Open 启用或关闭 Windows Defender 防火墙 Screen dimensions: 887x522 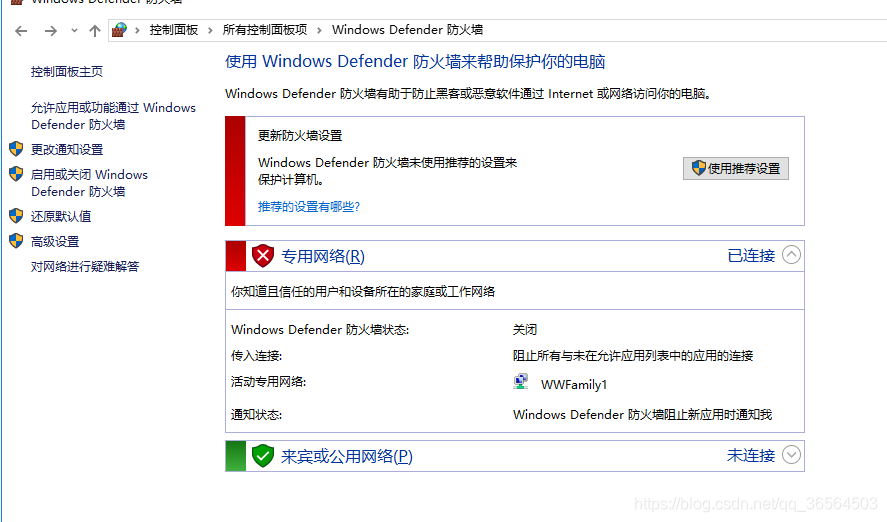(89, 183)
